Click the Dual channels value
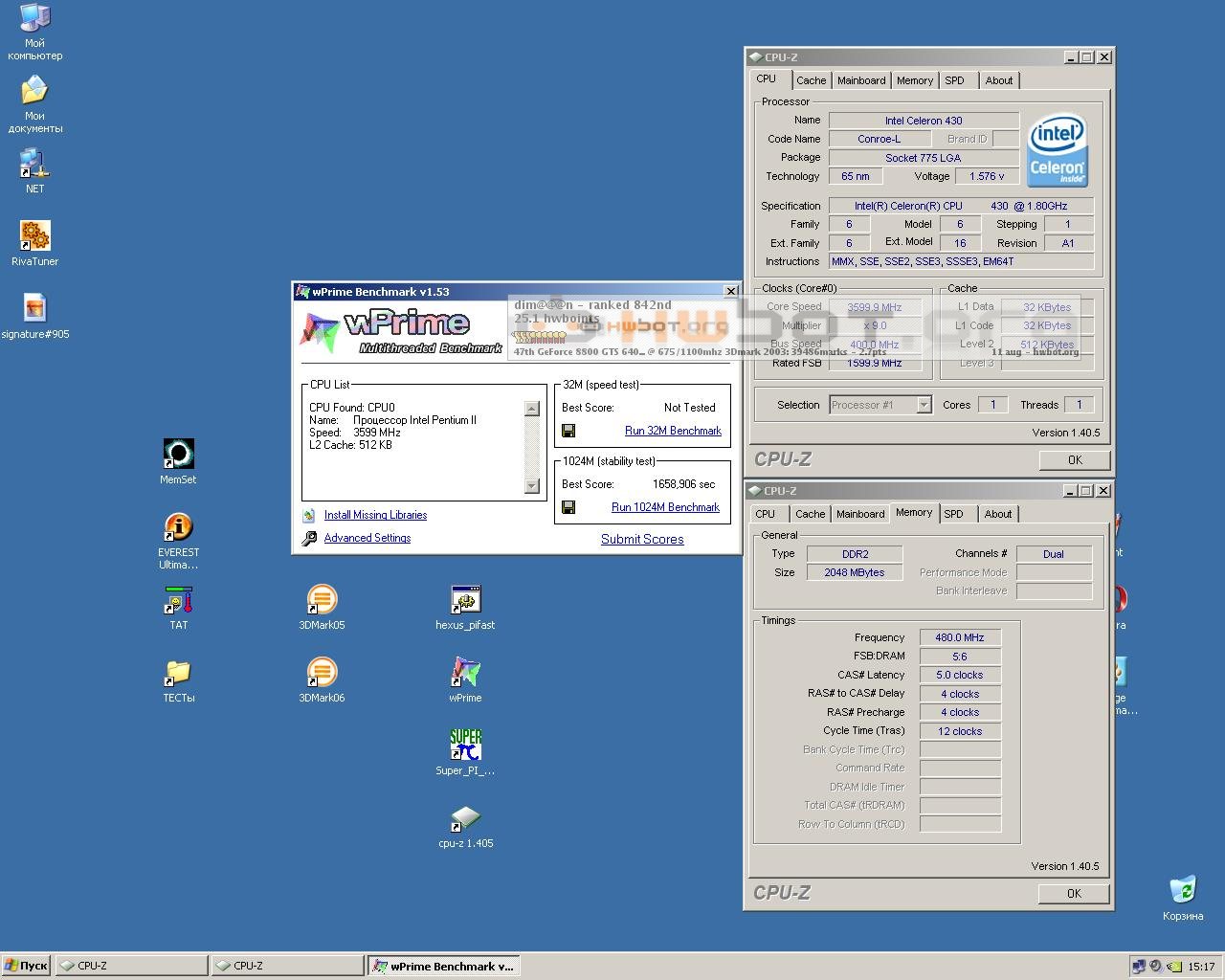The height and width of the screenshot is (980, 1225). [x=1054, y=554]
